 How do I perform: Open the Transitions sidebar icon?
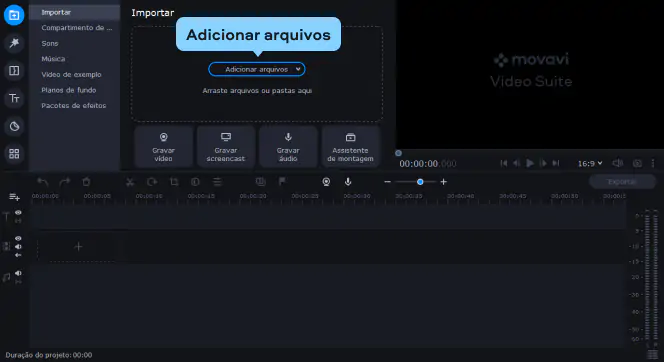(x=14, y=71)
